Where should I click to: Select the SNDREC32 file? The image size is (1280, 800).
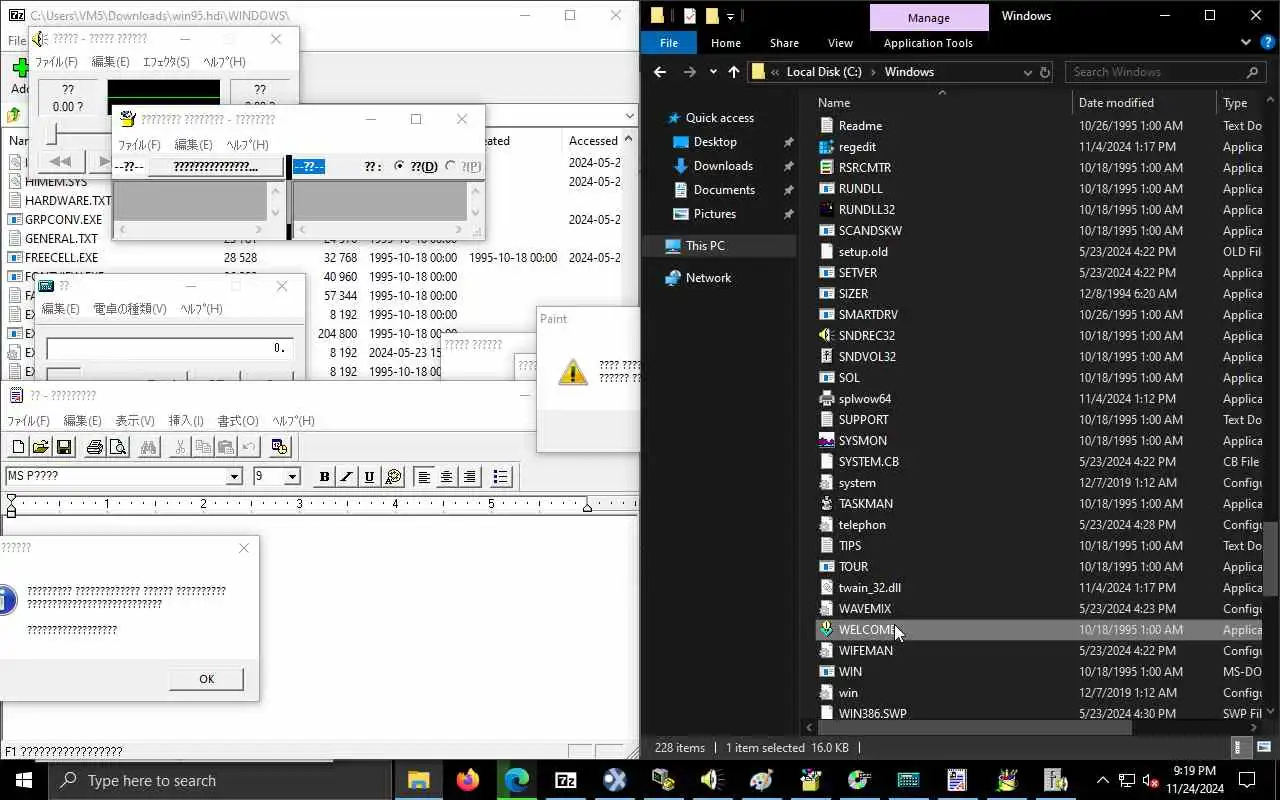867,336
